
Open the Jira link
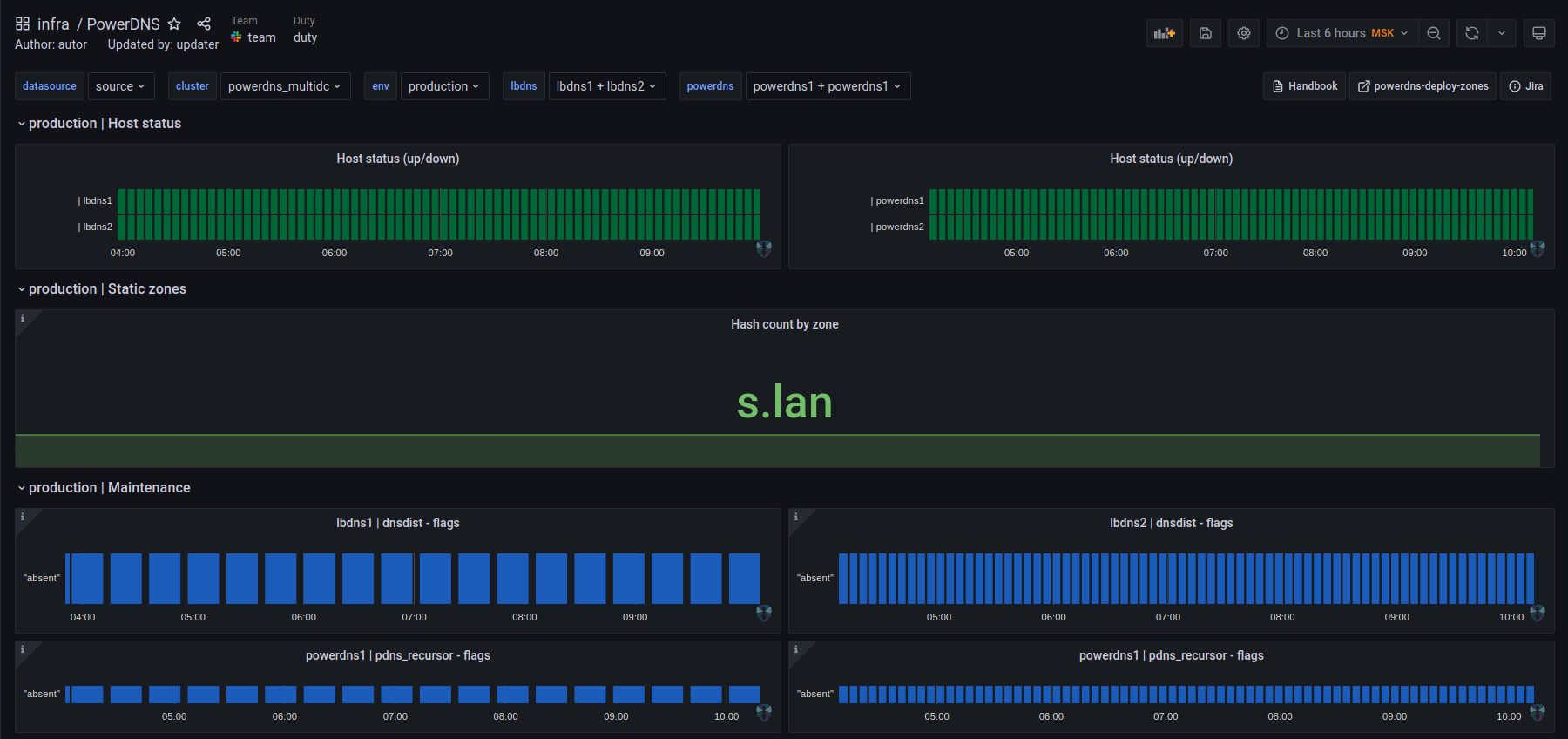coord(1526,86)
